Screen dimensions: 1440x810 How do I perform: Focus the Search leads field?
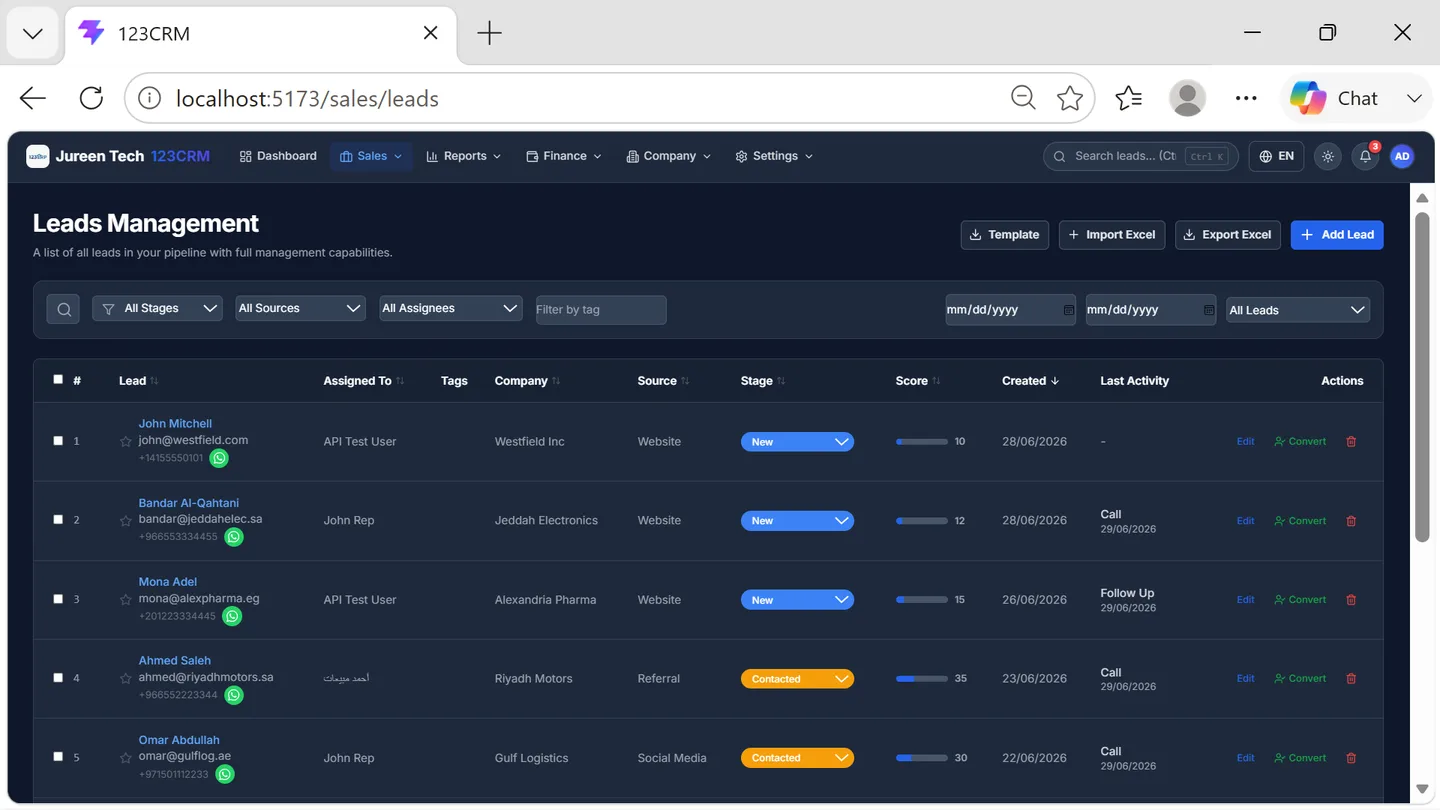point(1140,156)
